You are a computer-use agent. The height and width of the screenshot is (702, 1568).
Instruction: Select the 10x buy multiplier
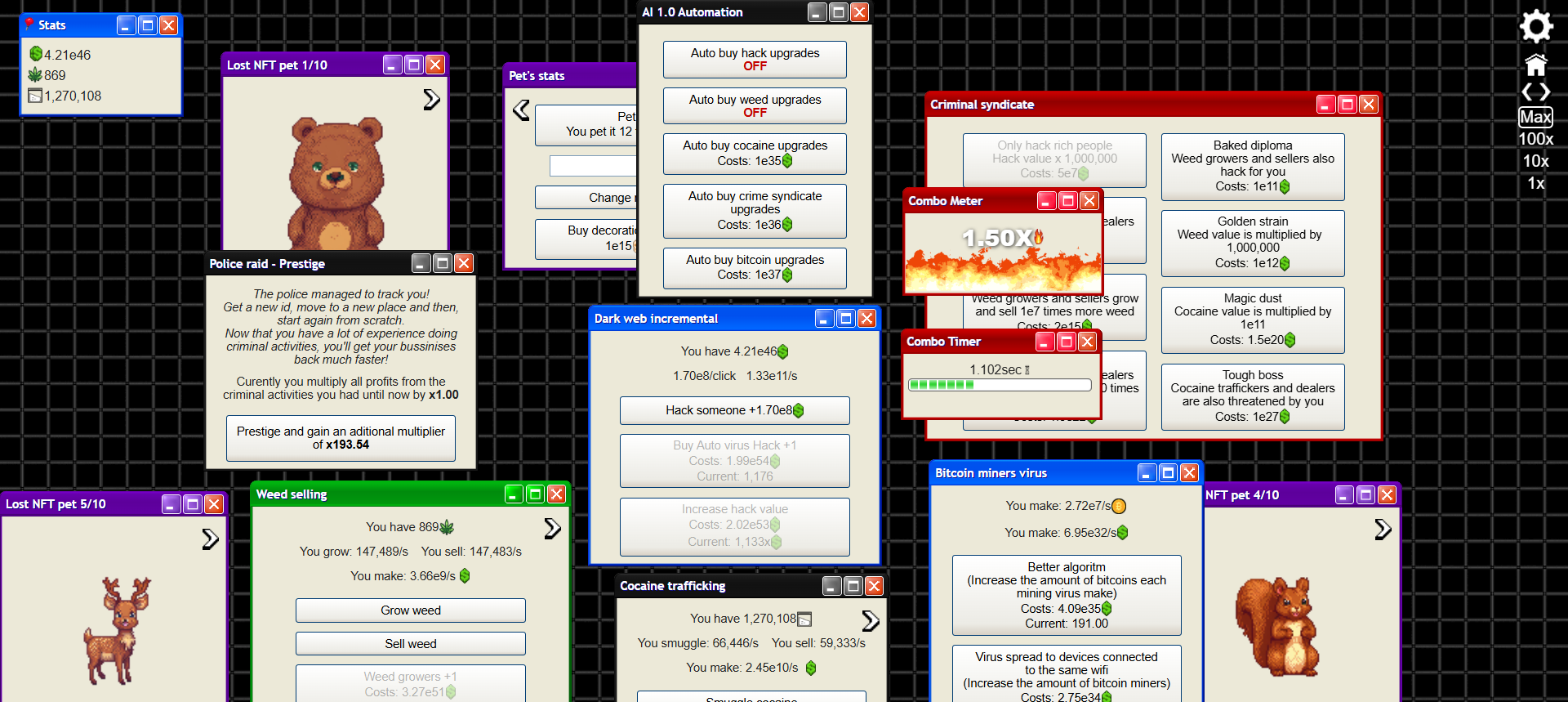pyautogui.click(x=1535, y=161)
